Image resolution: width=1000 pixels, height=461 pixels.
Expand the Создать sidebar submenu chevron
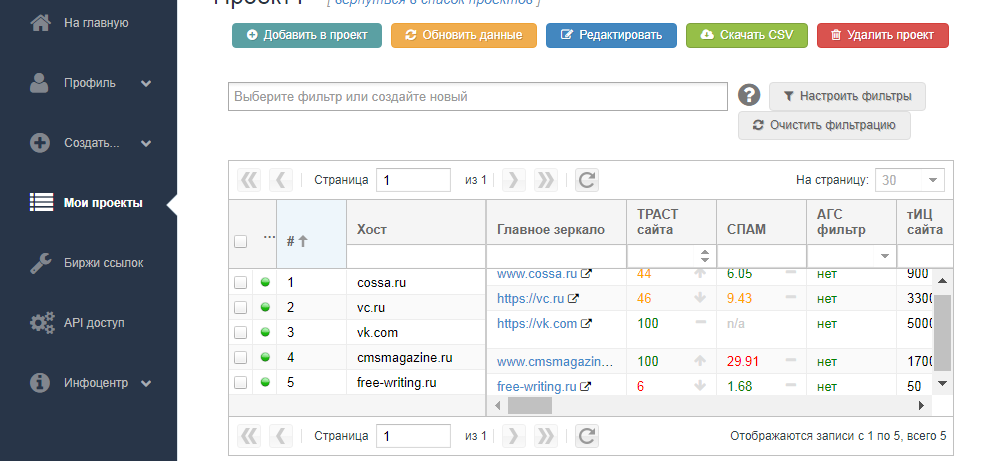coord(146,143)
